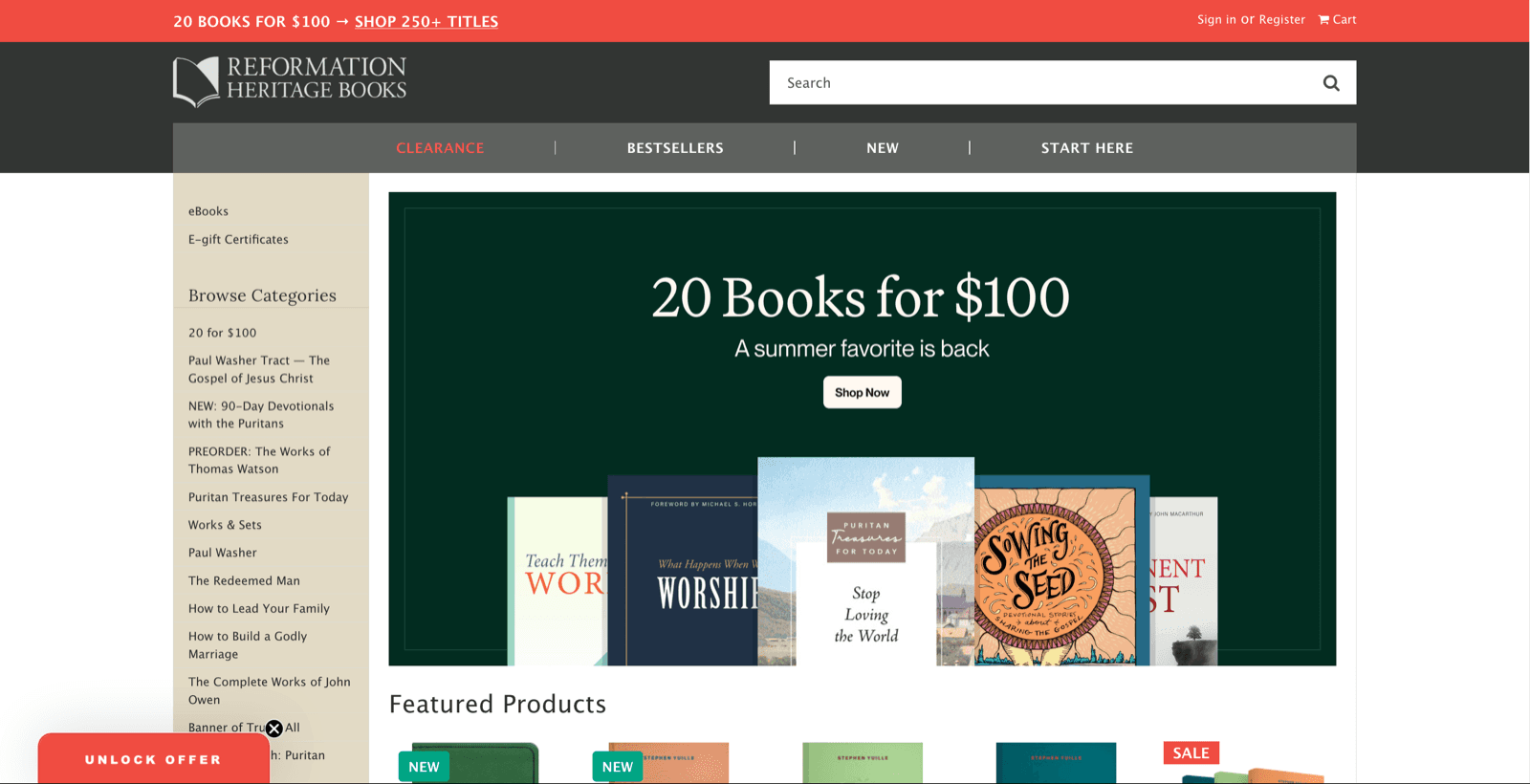Open the Cart icon link
Viewport: 1530px width, 784px height.
(x=1337, y=19)
